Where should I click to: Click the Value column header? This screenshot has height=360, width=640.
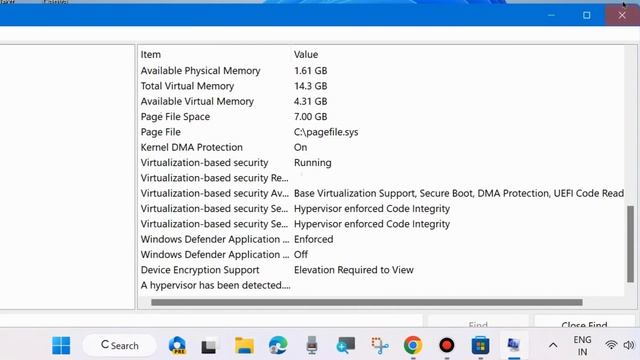tap(306, 54)
